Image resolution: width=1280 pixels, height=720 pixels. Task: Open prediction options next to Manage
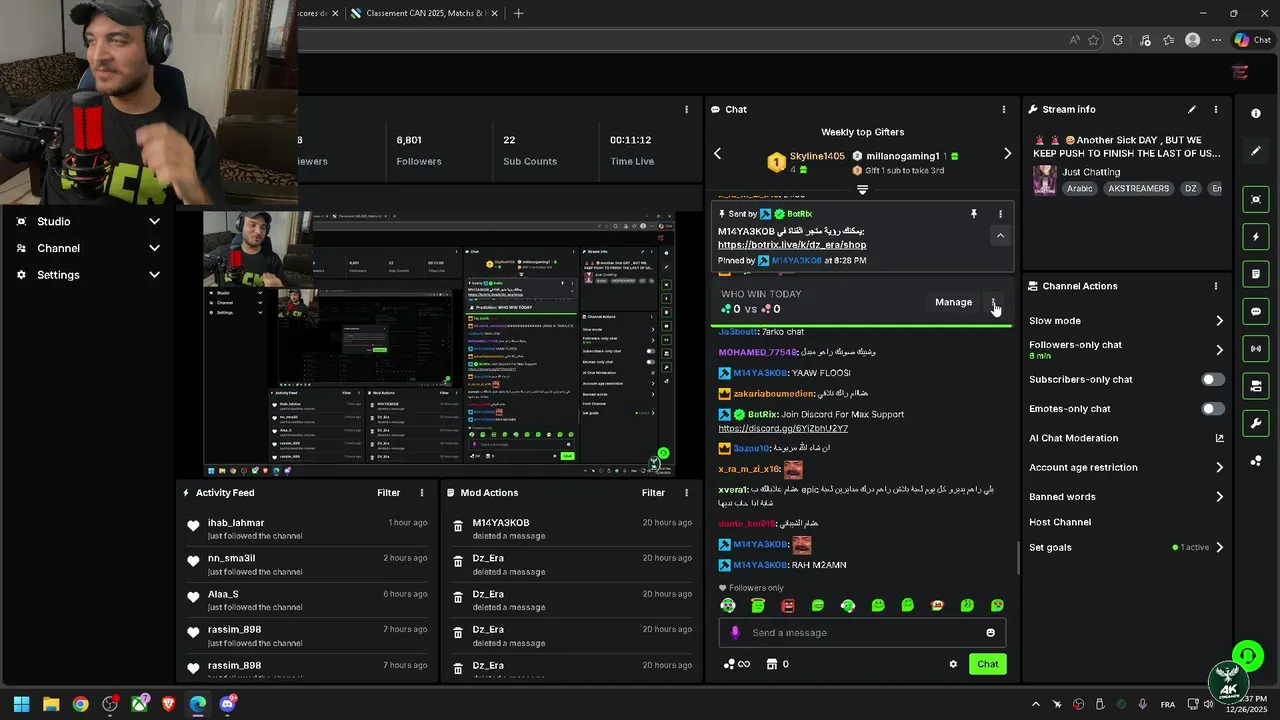tap(994, 302)
